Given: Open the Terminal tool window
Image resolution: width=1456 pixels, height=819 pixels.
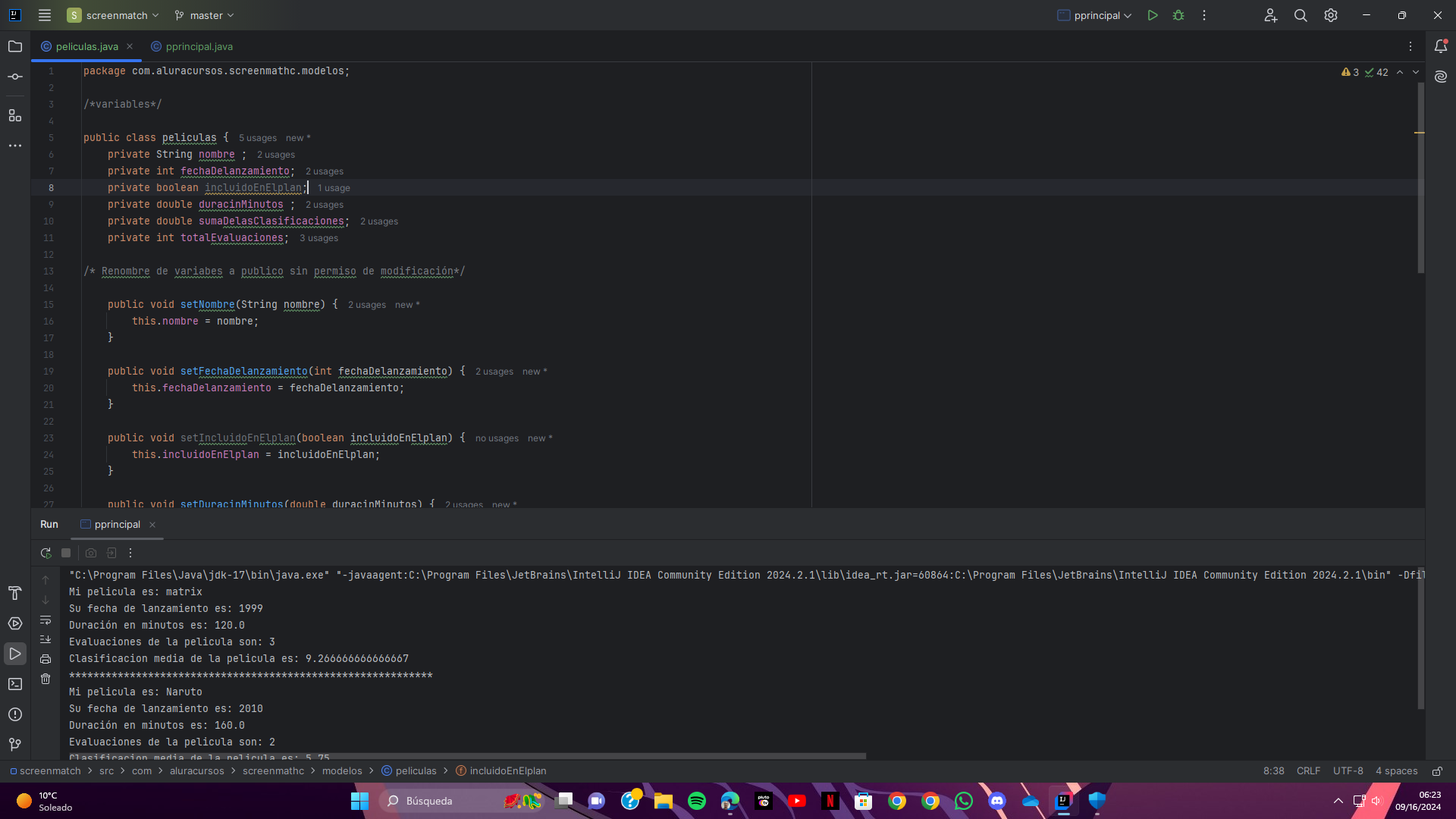Looking at the screenshot, I should pos(15,684).
